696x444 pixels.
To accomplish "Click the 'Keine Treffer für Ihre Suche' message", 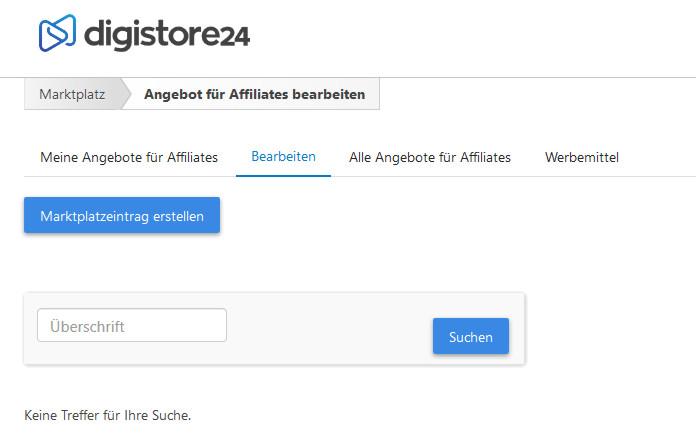I will (107, 415).
